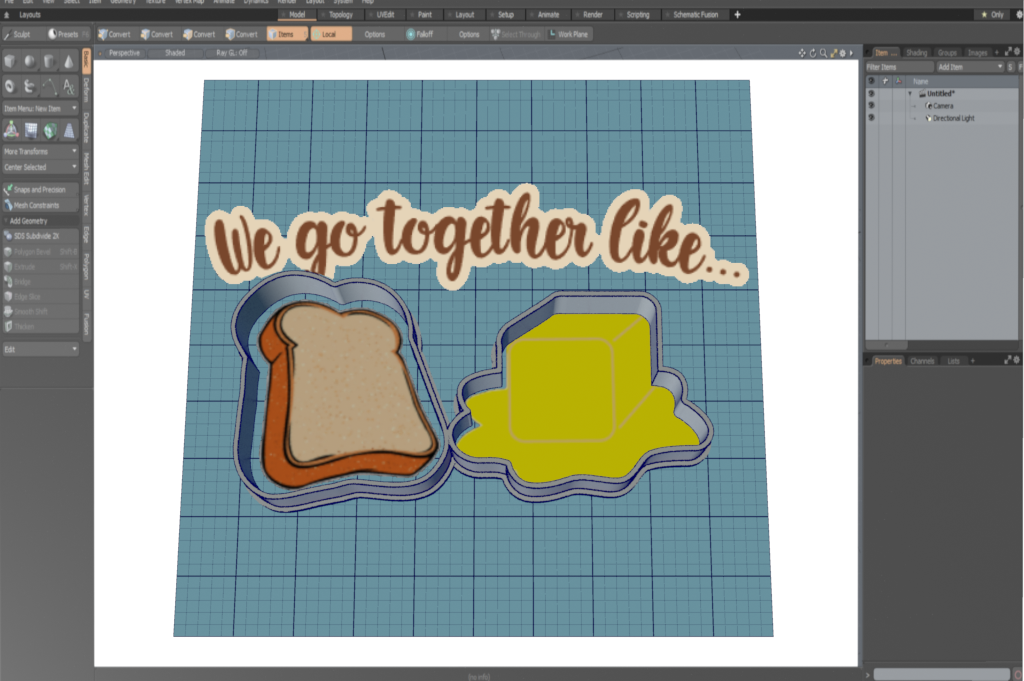Switch to the Topology layout tab
Screen dimensions: 1024x681
point(339,15)
